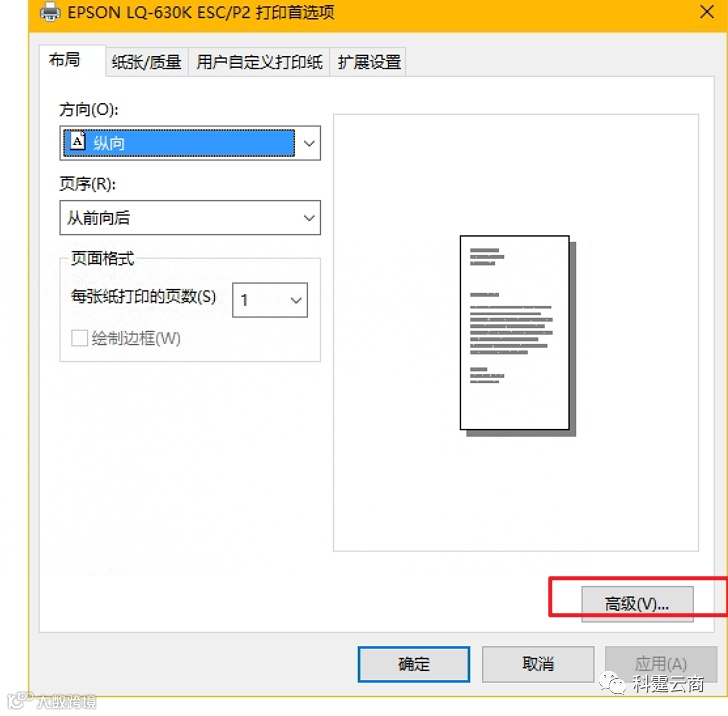The width and height of the screenshot is (728, 716).
Task: Open the 纸张/质量 tab
Action: [146, 62]
